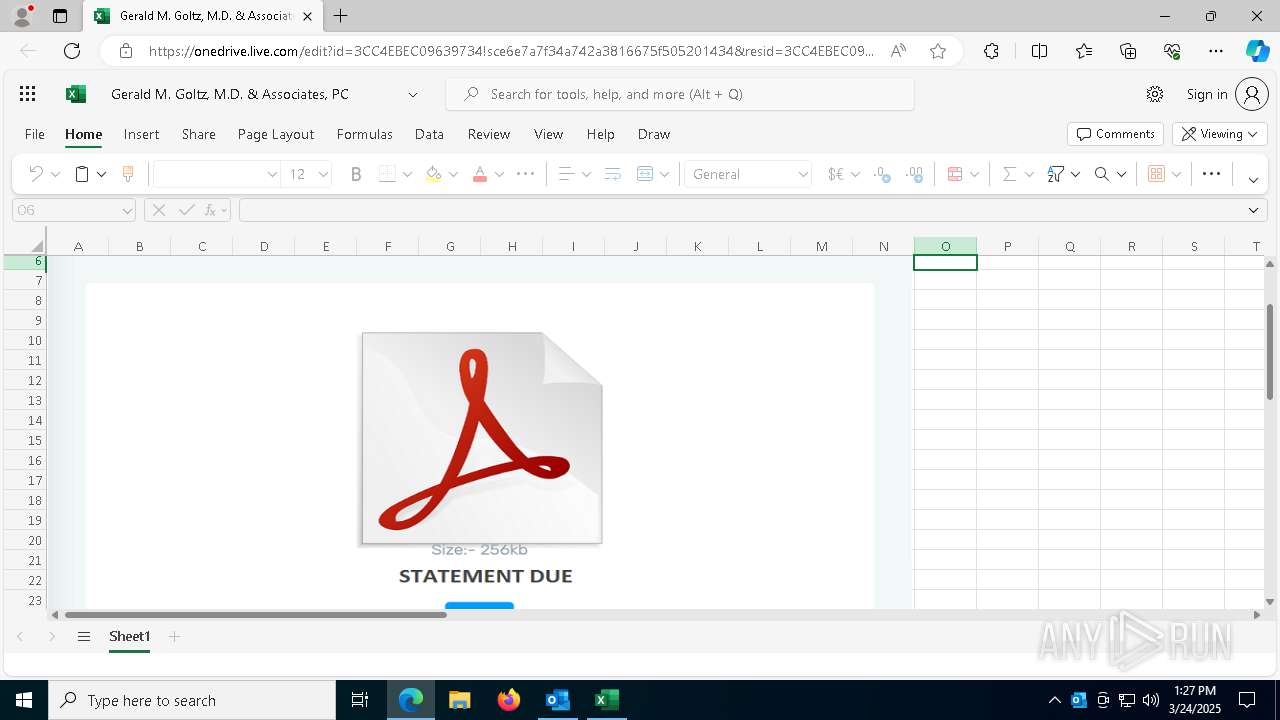
Task: Click the Undo arrow icon
Action: [35, 174]
